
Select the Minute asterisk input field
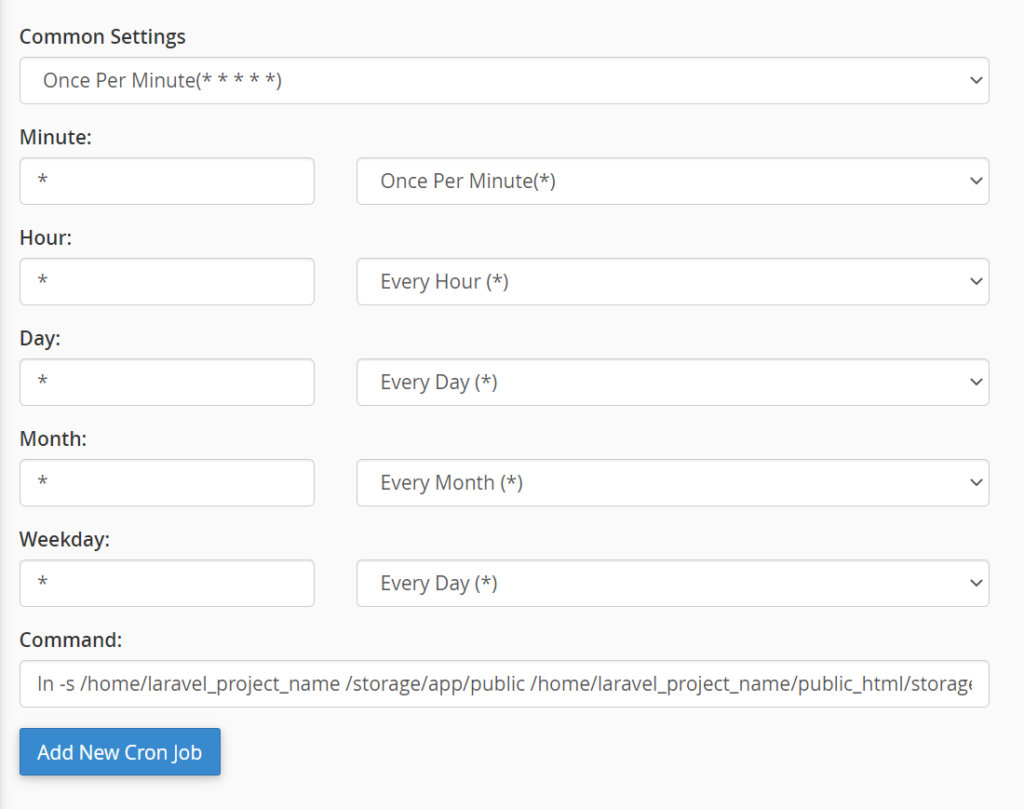pos(166,181)
